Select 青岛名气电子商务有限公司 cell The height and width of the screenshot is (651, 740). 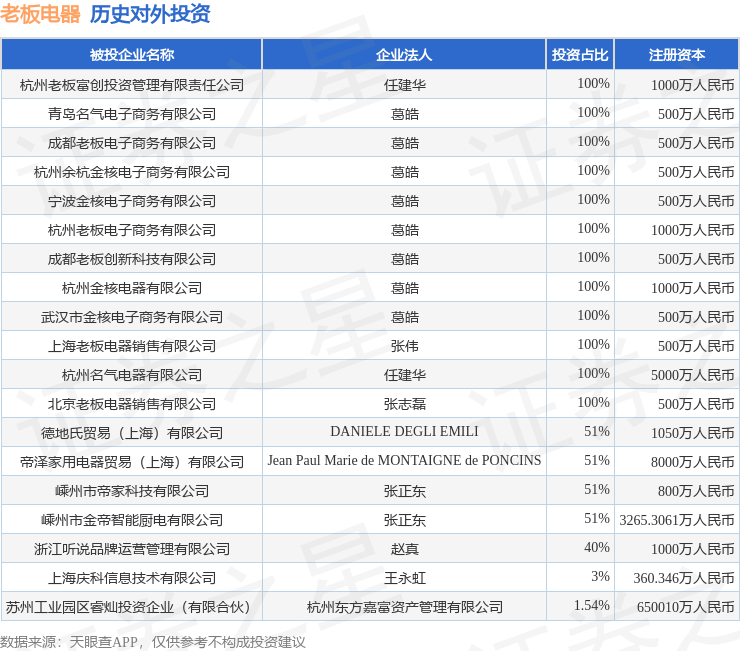[x=132, y=114]
